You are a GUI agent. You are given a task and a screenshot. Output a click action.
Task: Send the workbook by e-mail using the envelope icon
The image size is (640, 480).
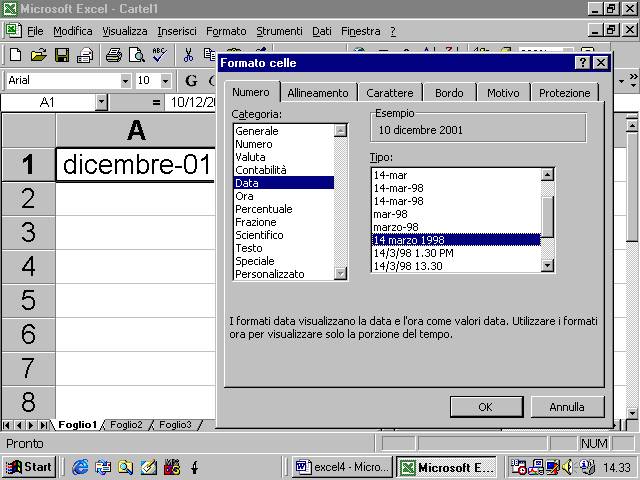pyautogui.click(x=85, y=55)
